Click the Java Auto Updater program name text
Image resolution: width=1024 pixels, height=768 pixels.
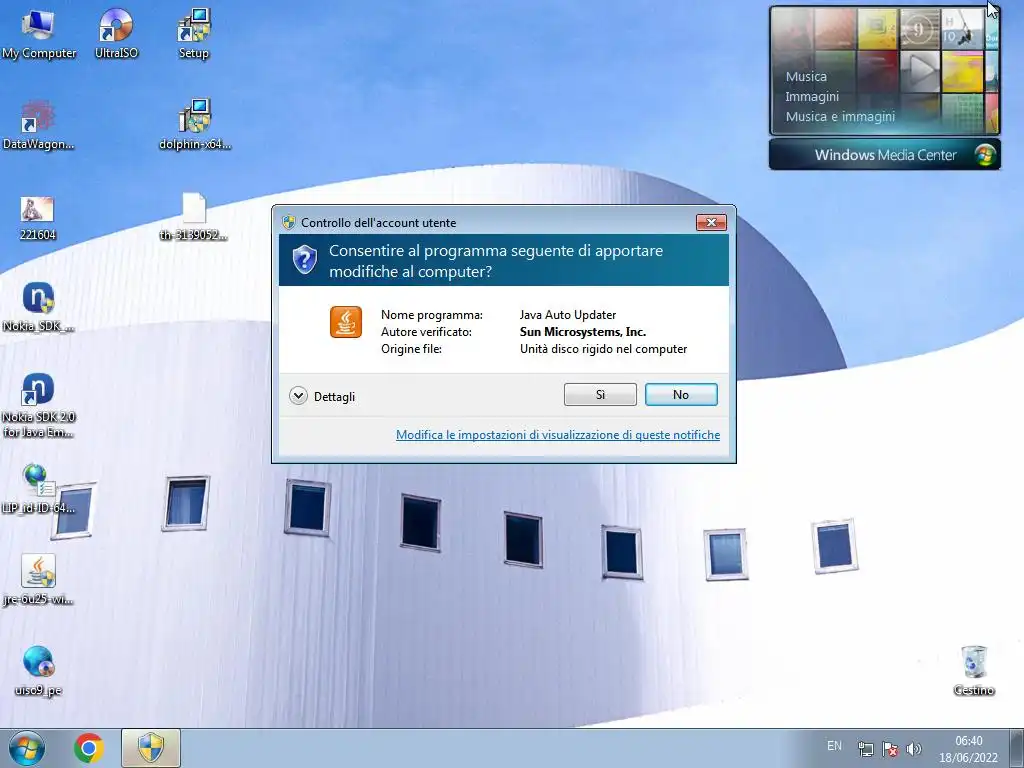click(x=568, y=315)
